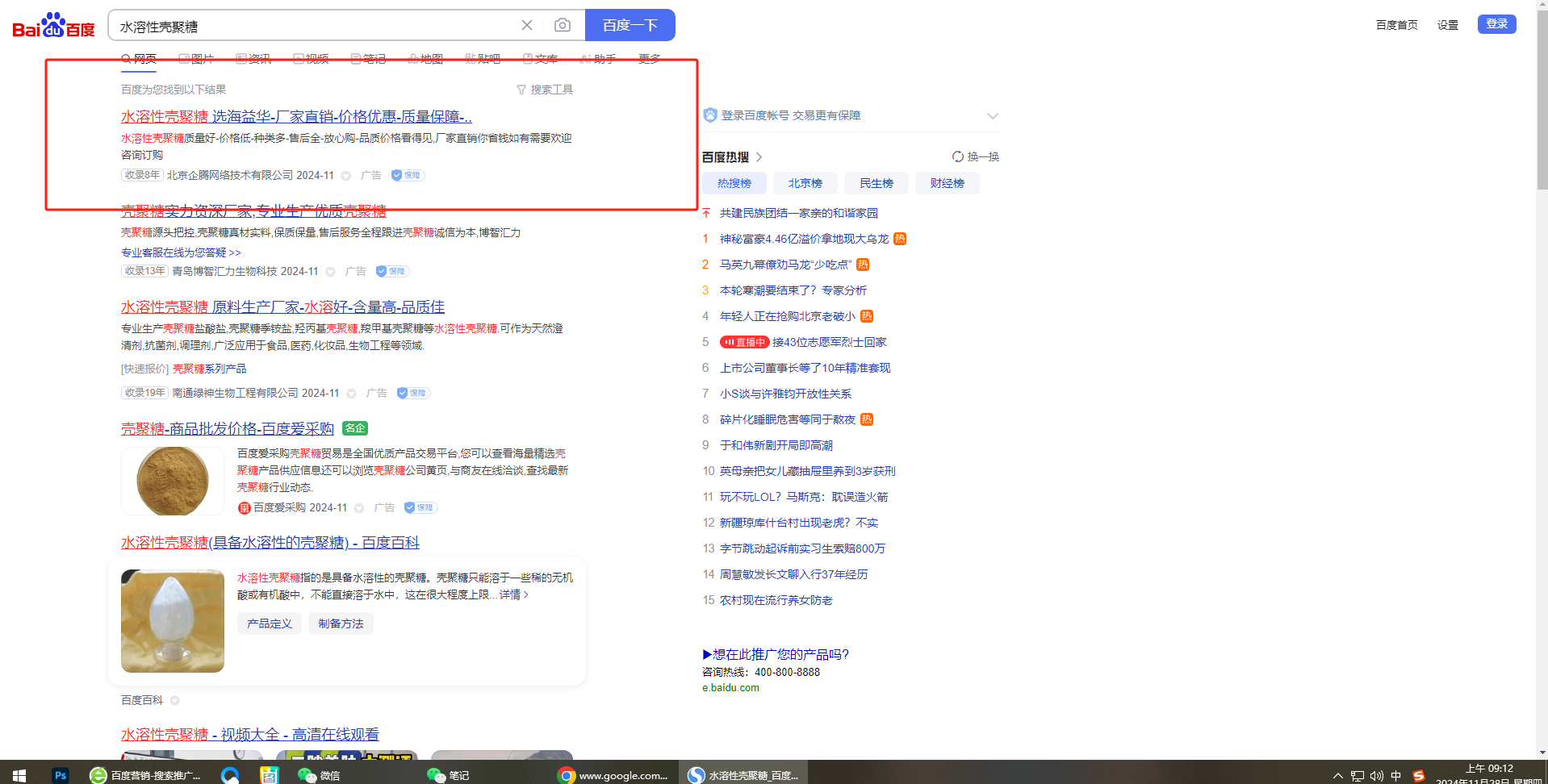The height and width of the screenshot is (784, 1548).
Task: Click the camera image search icon
Action: tap(562, 25)
